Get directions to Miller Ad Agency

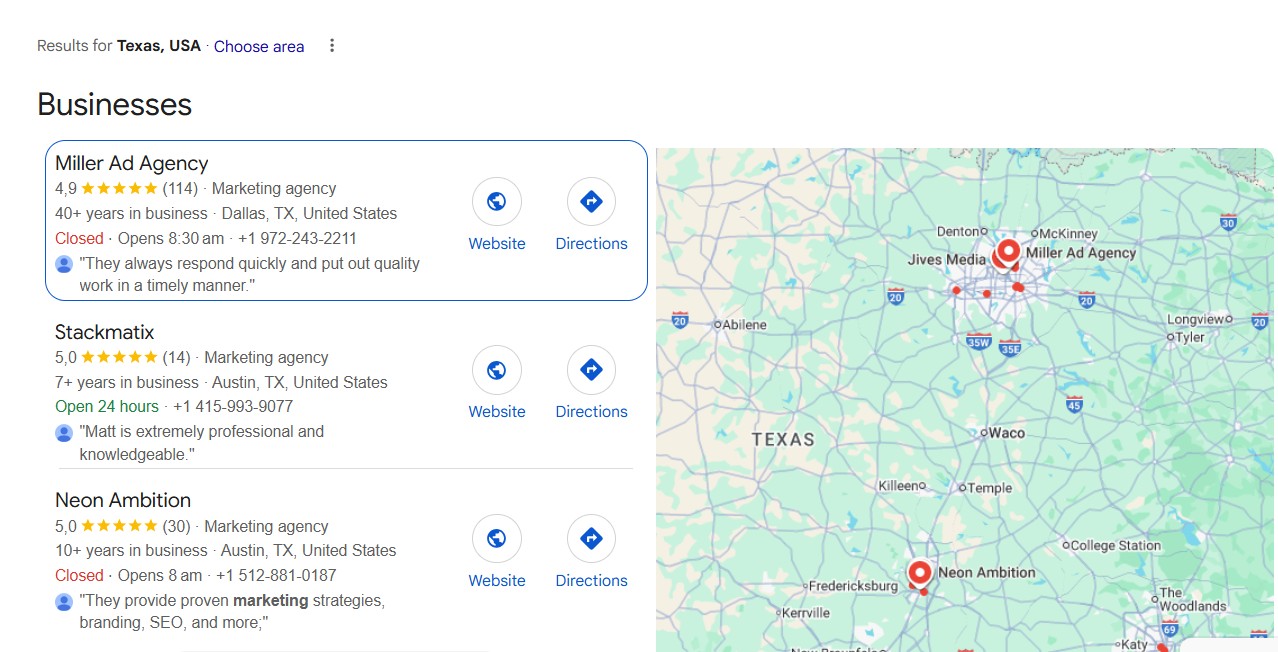pyautogui.click(x=591, y=202)
